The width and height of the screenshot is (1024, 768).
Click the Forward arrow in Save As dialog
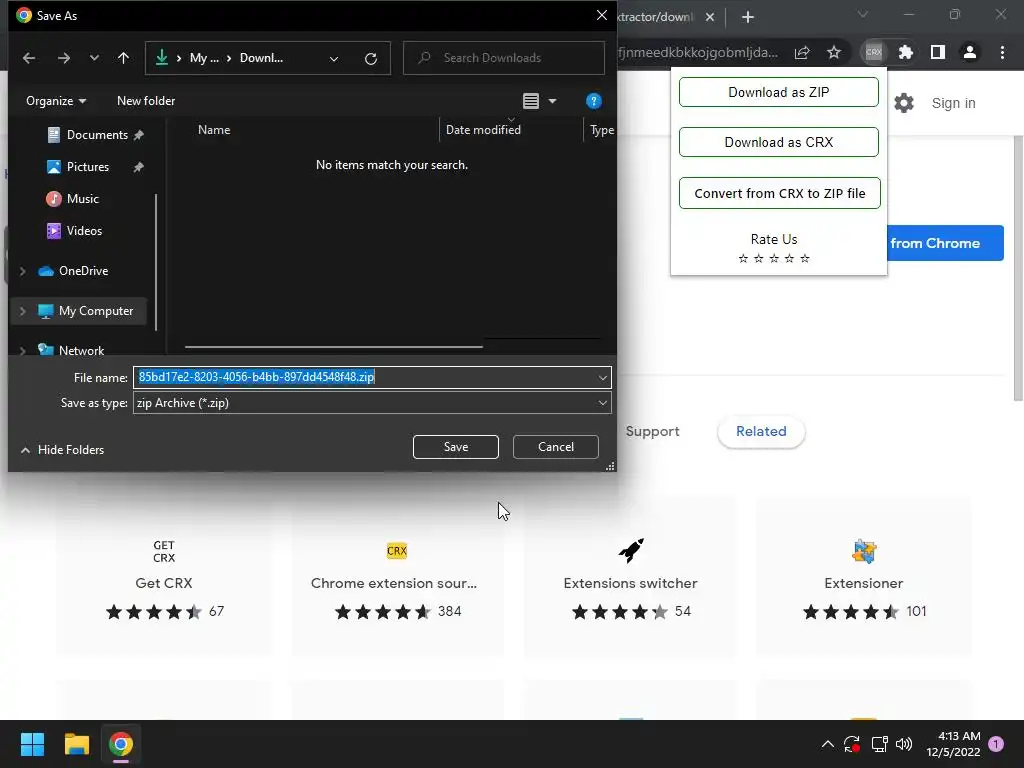coord(63,58)
